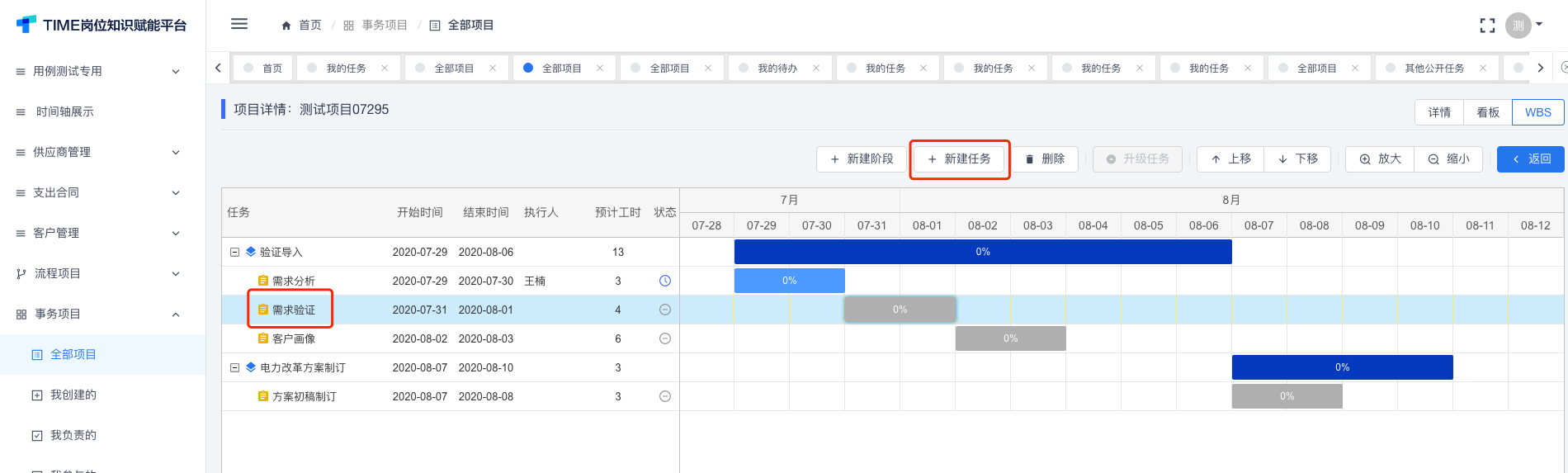Click the 下移 button

(x=1297, y=158)
